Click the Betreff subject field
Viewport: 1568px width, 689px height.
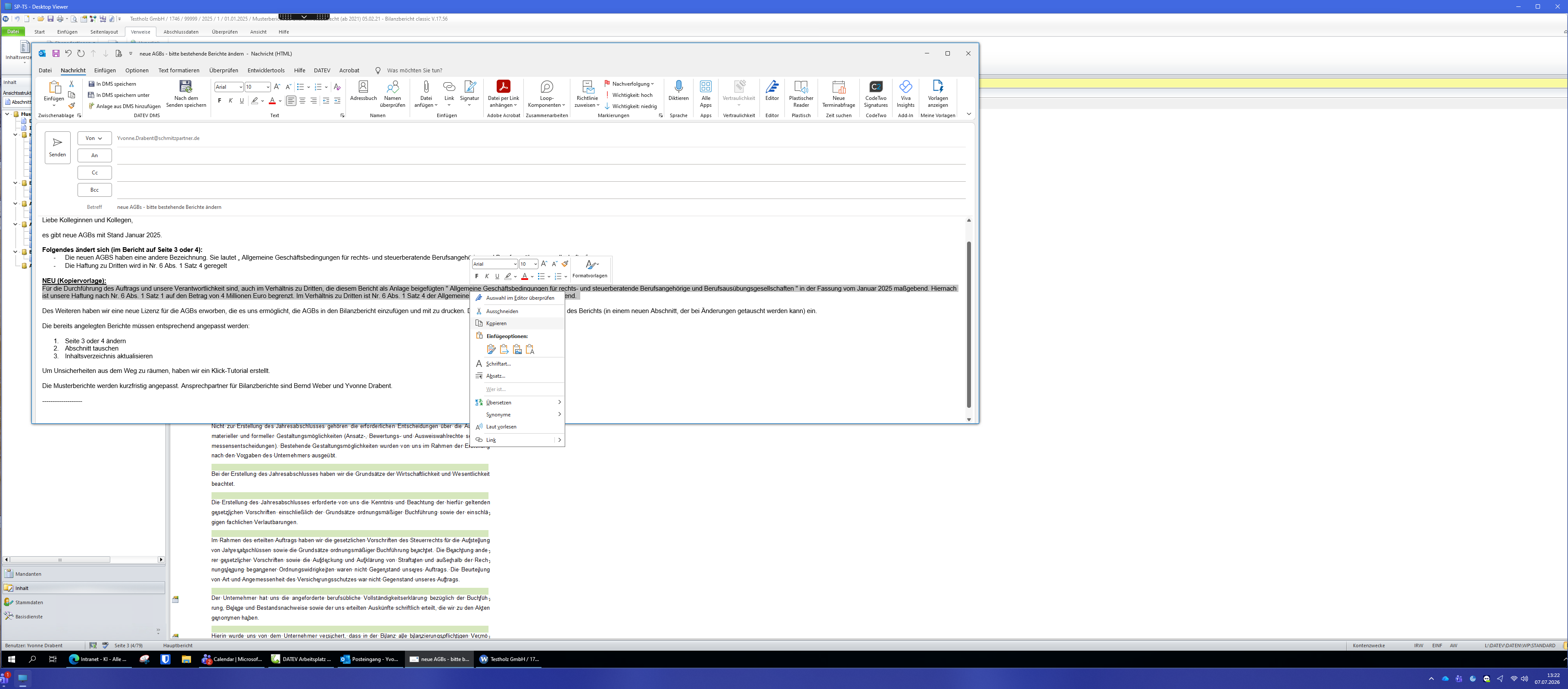(541, 207)
